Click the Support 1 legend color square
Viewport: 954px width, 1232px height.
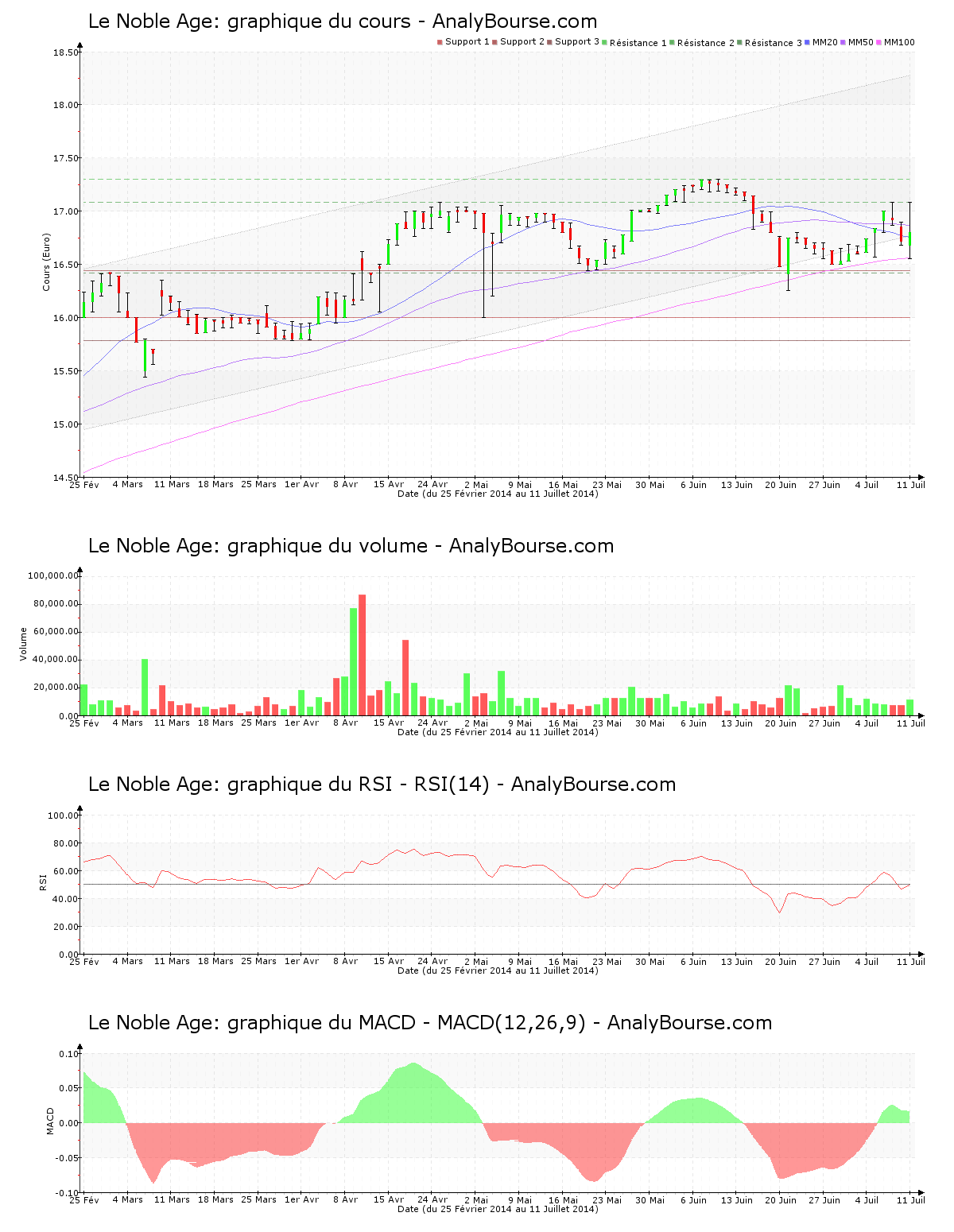440,42
